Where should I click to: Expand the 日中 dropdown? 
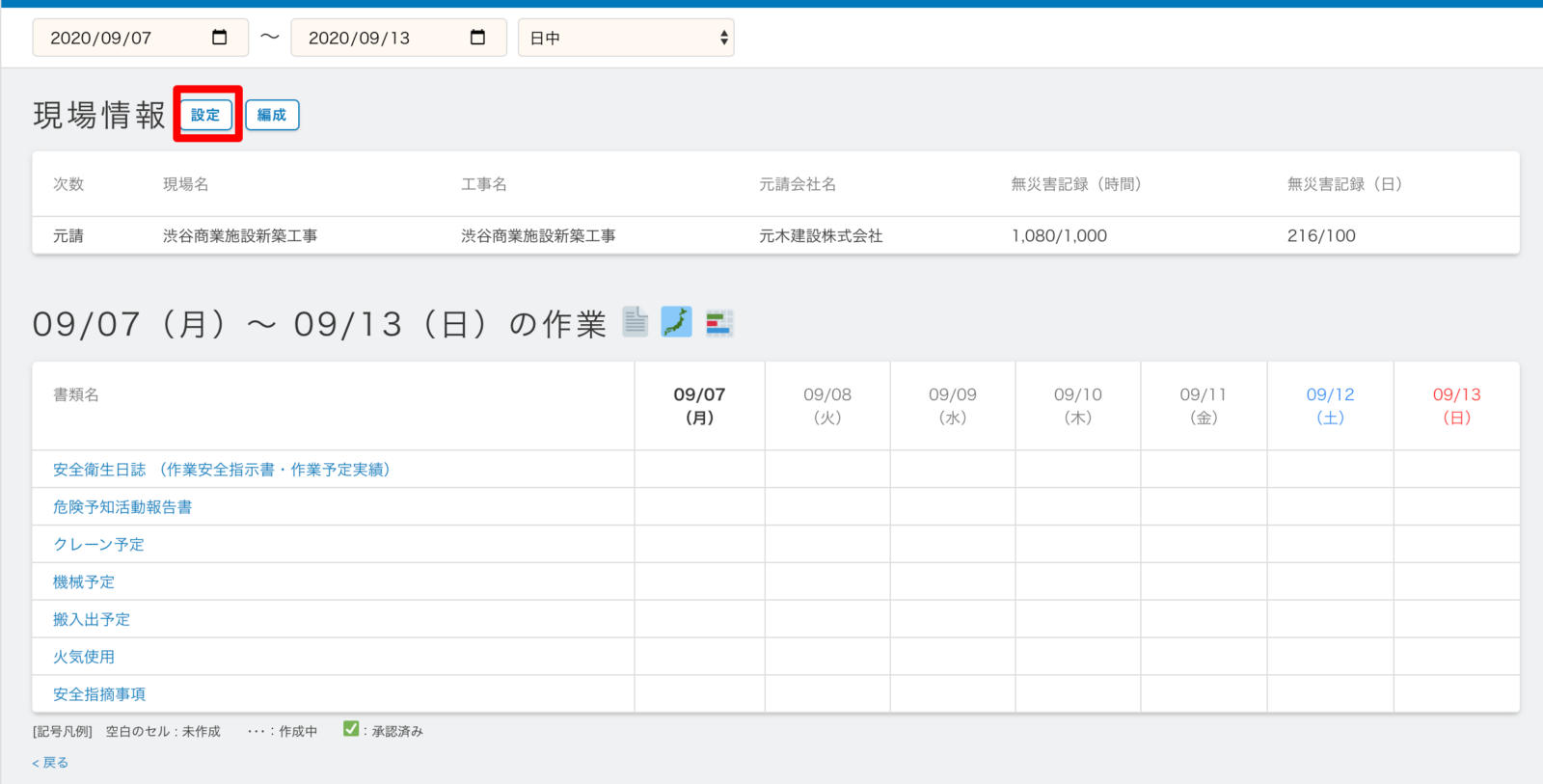tap(626, 38)
